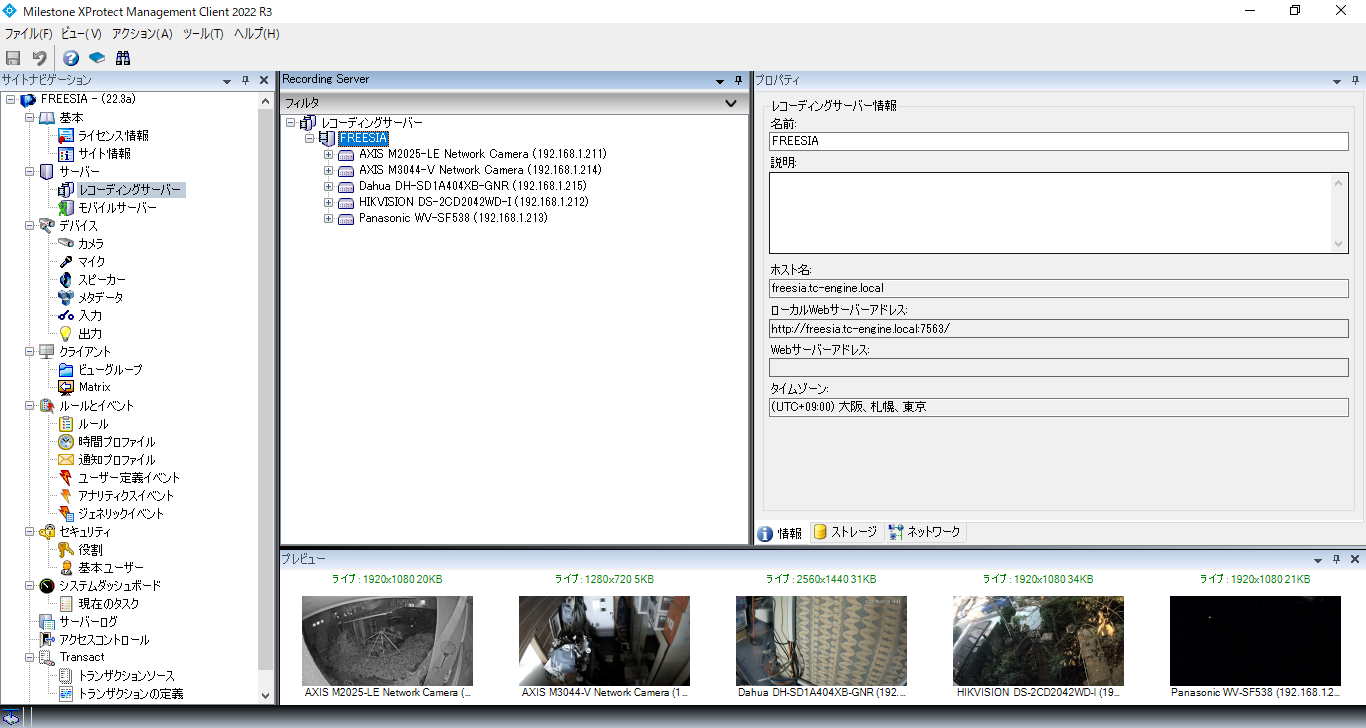Select 入力 under デバイス
The width and height of the screenshot is (1366, 728).
click(x=90, y=316)
